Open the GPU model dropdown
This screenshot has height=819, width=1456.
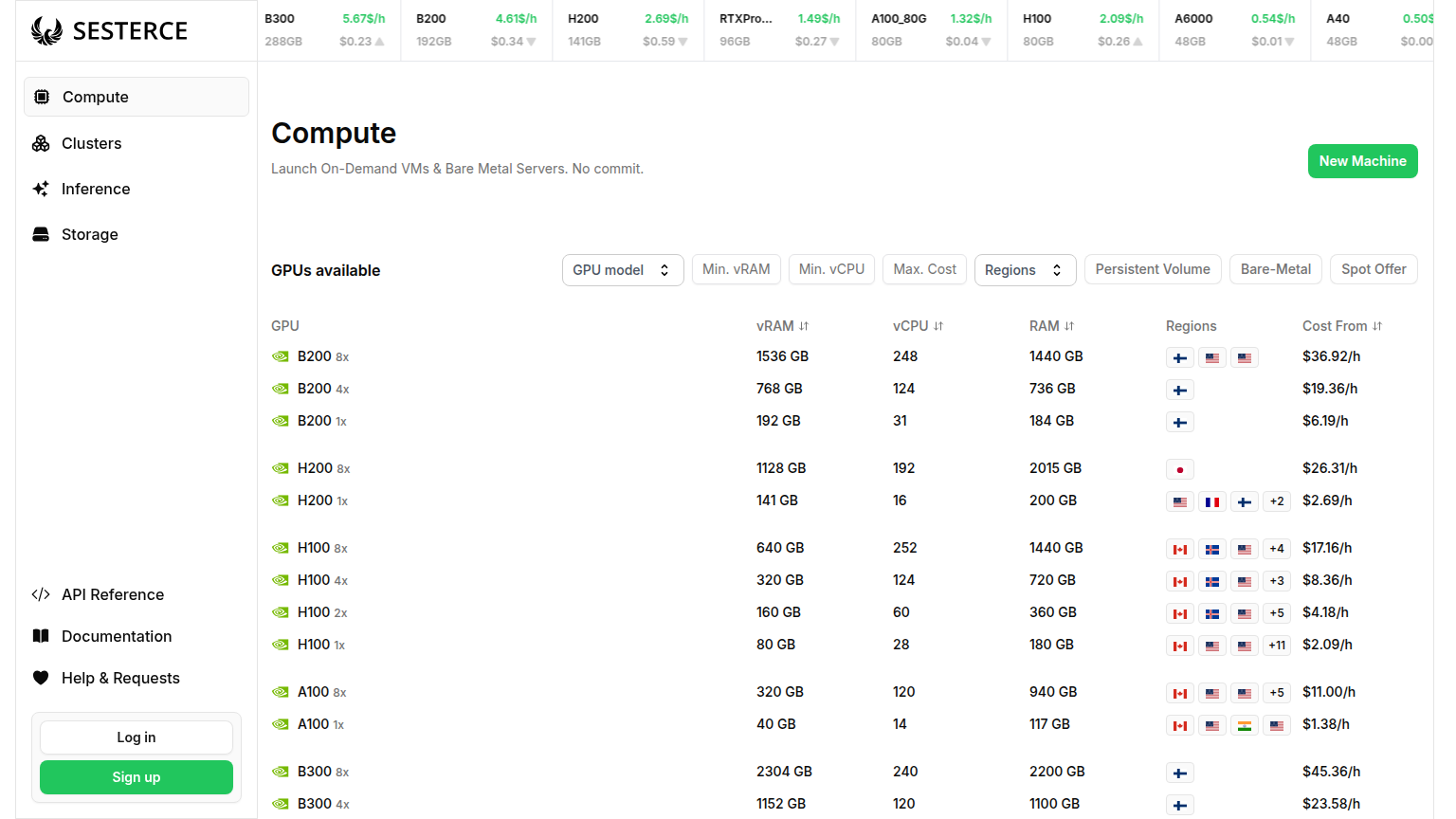623,270
